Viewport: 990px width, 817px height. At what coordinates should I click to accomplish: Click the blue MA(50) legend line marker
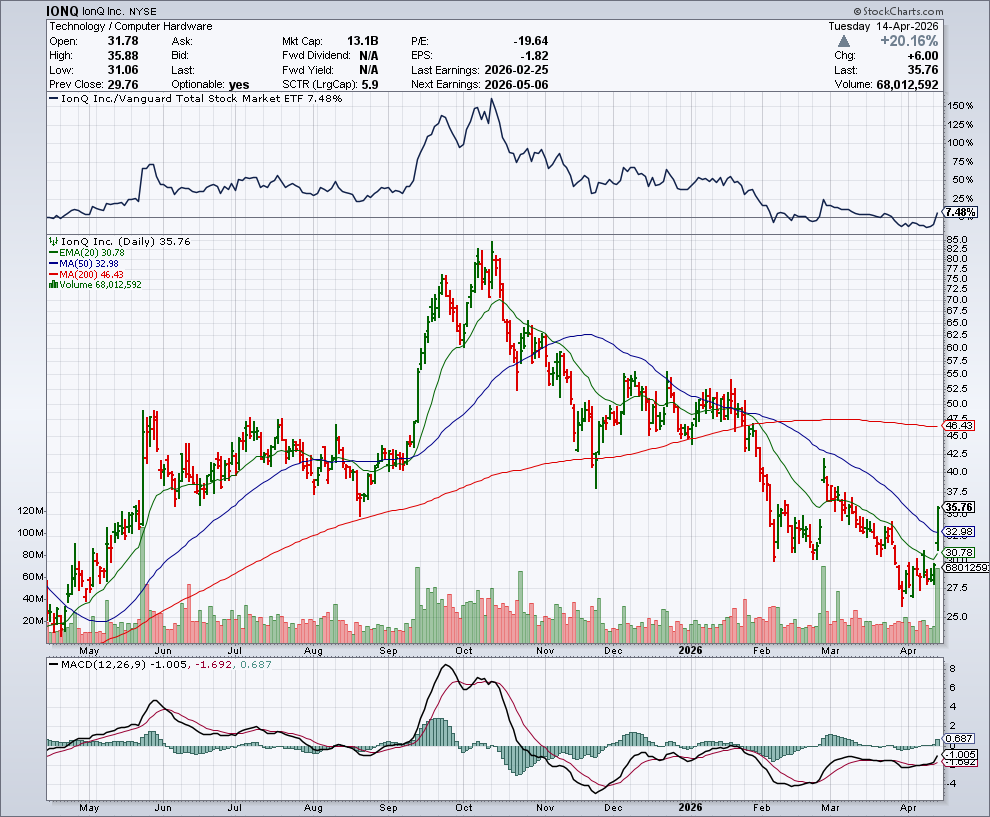54,263
